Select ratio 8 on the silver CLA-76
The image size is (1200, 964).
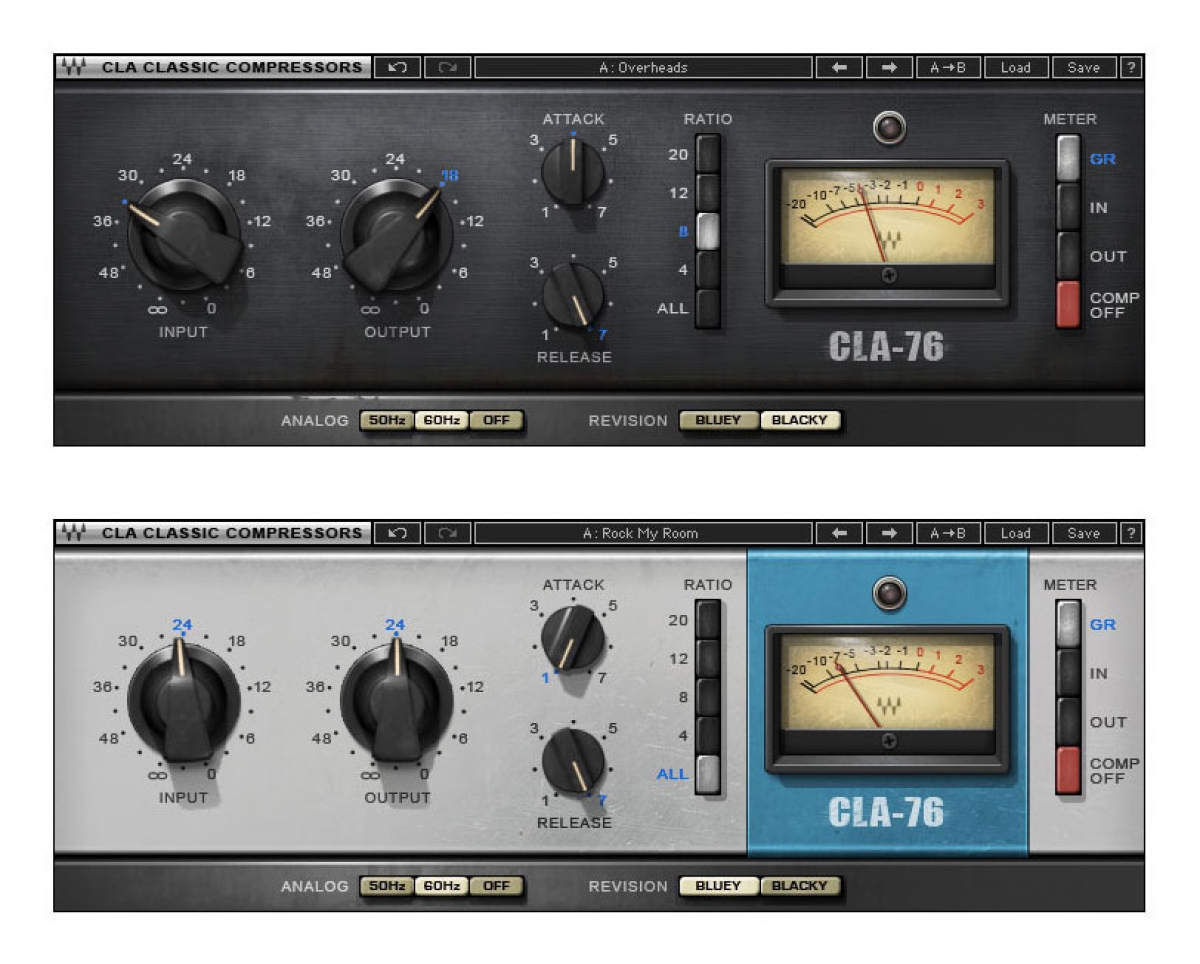(708, 697)
